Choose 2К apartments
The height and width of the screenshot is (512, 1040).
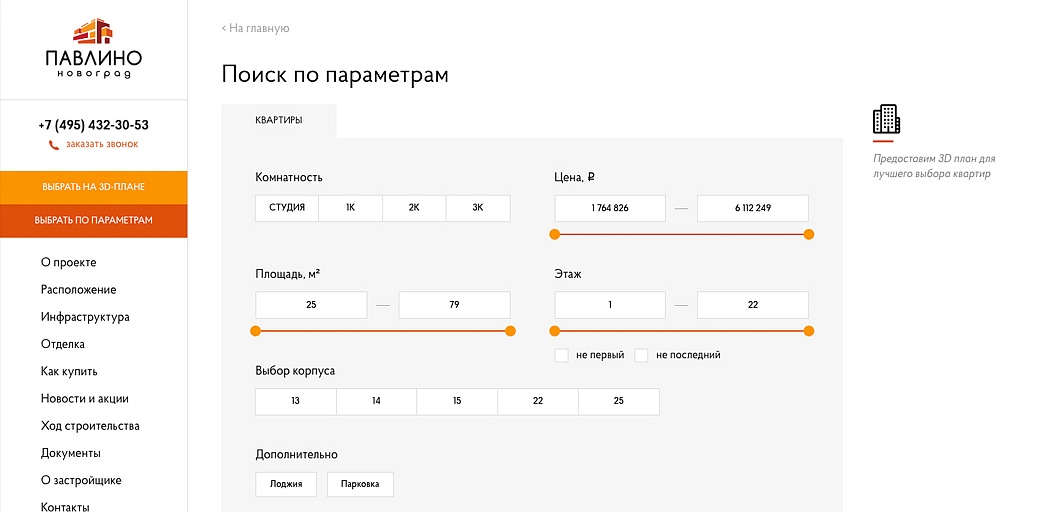pos(414,208)
